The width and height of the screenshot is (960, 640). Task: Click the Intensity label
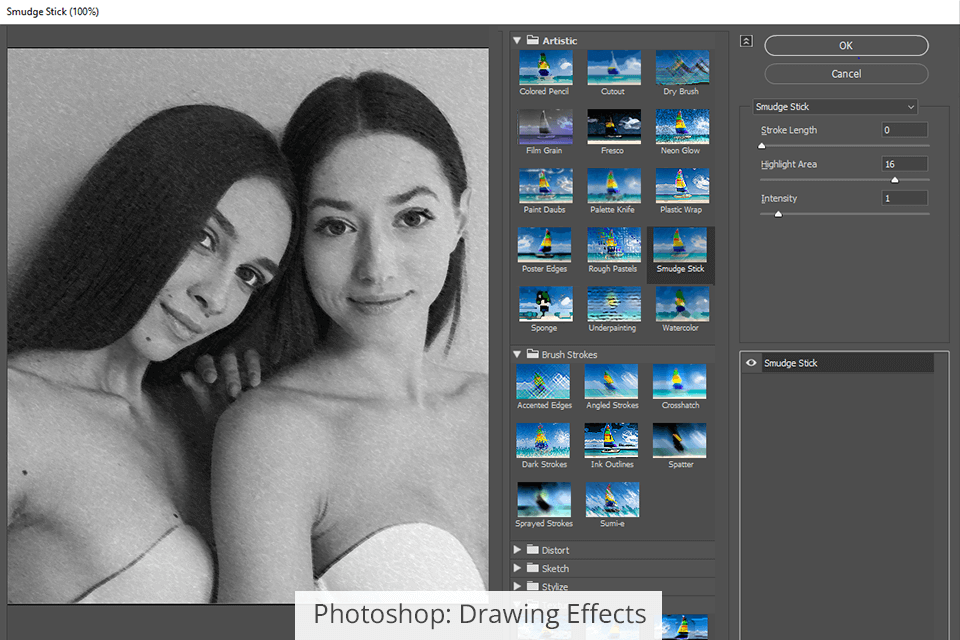[x=779, y=198]
